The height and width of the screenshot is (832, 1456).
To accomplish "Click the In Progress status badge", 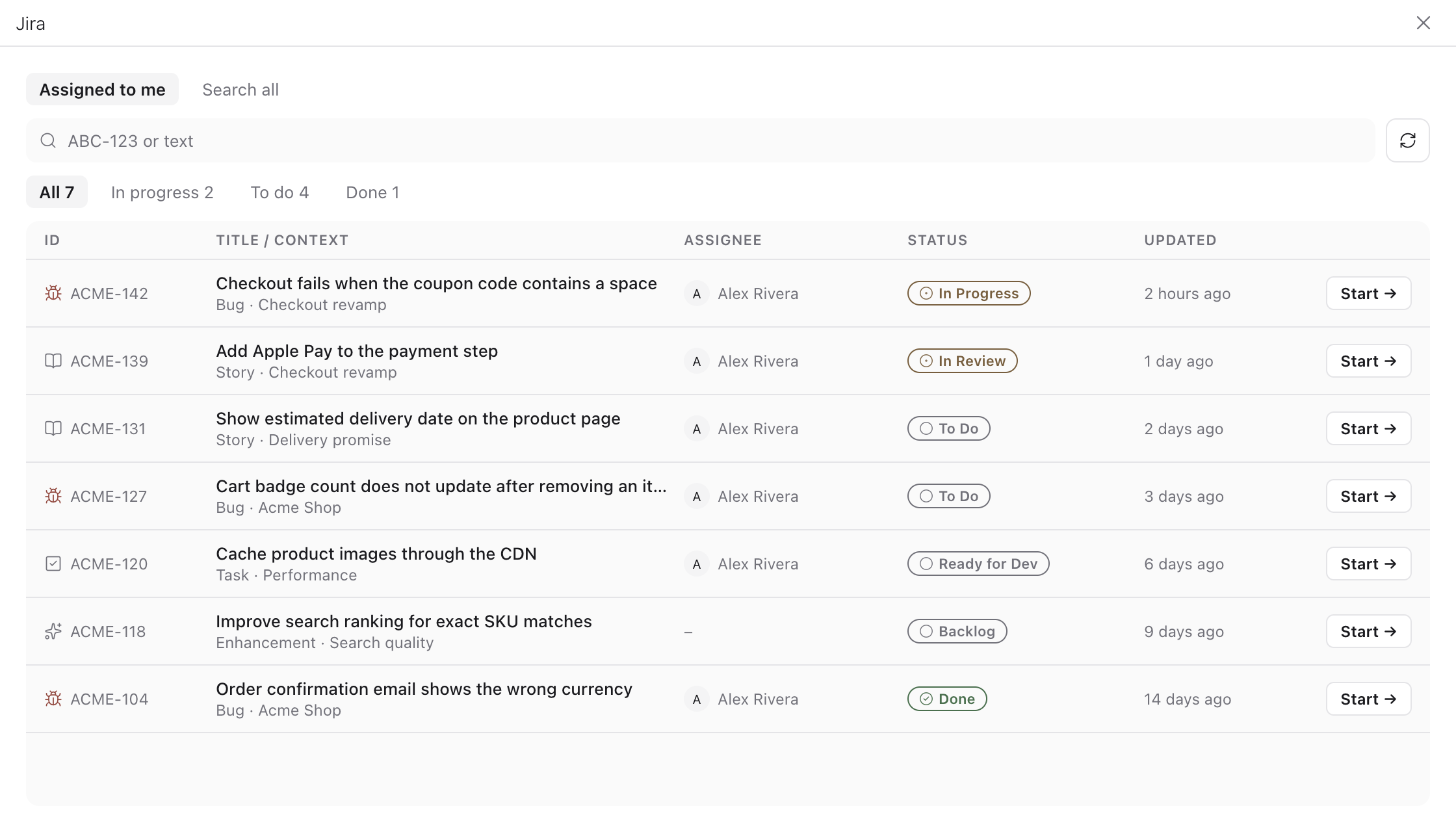I will pos(968,293).
